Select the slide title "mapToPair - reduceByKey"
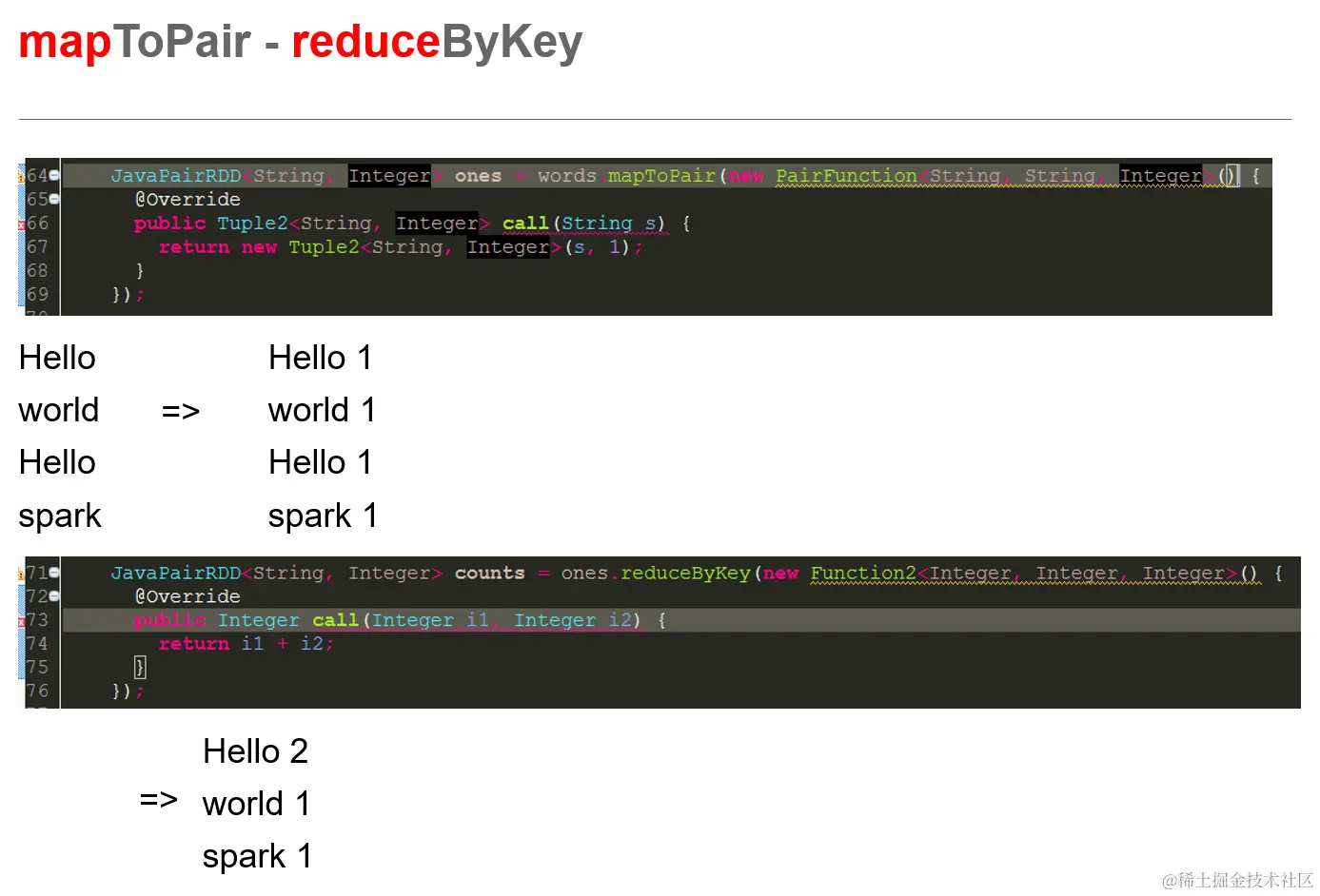1320x896 pixels. pyautogui.click(x=301, y=42)
